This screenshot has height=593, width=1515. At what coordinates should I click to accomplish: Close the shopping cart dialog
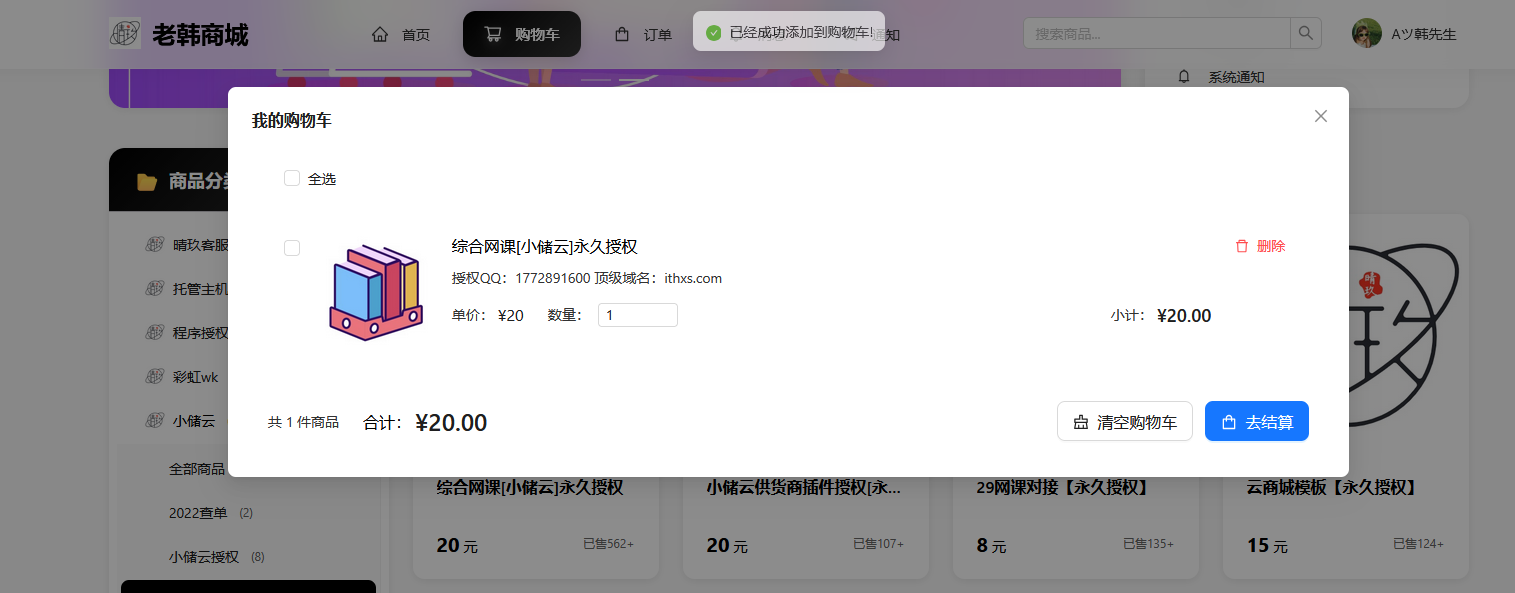[x=1320, y=116]
